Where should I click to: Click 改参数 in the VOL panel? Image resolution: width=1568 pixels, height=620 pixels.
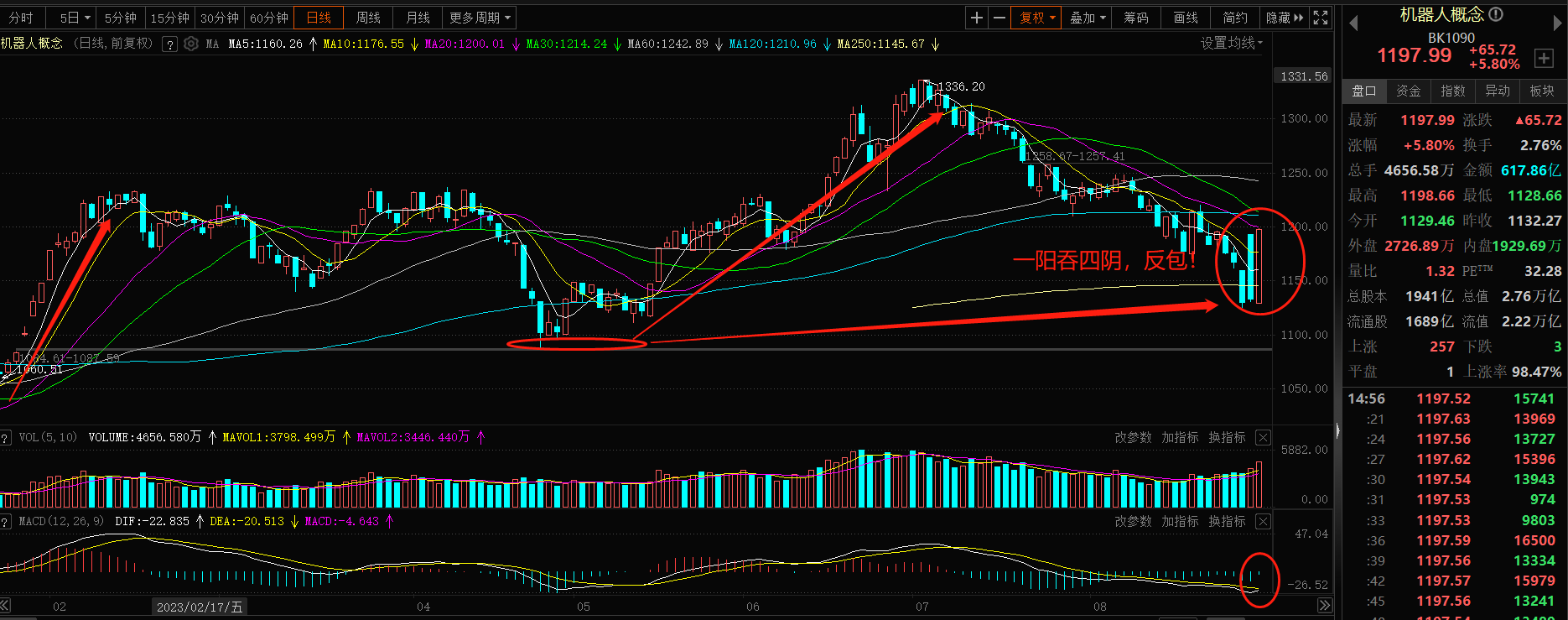[1133, 437]
